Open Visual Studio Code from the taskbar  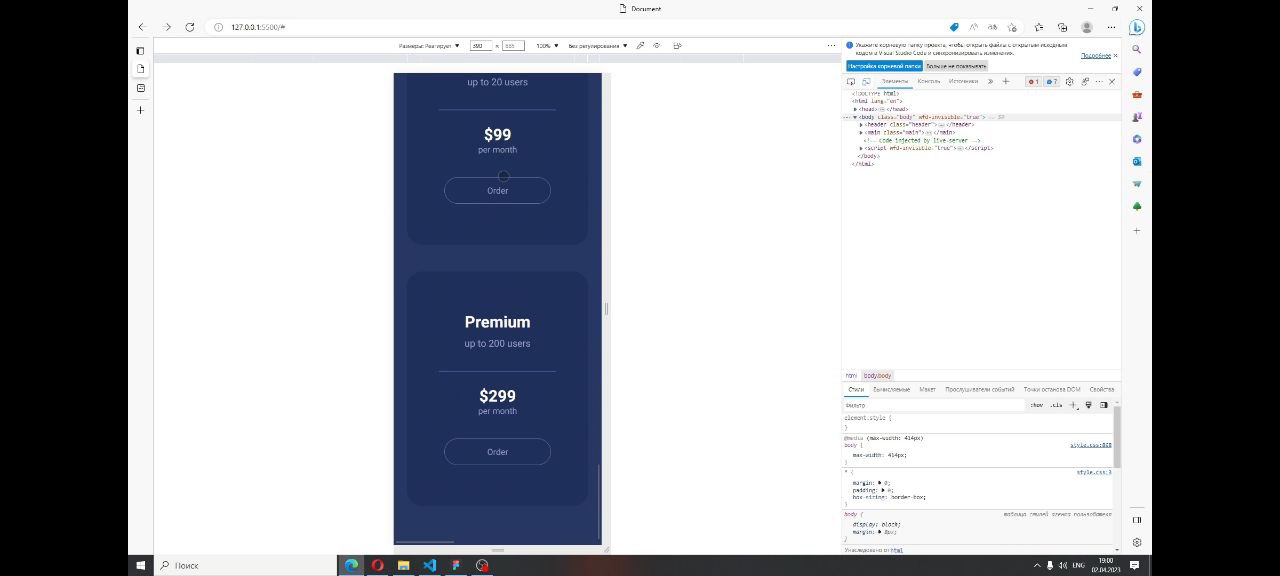click(429, 565)
